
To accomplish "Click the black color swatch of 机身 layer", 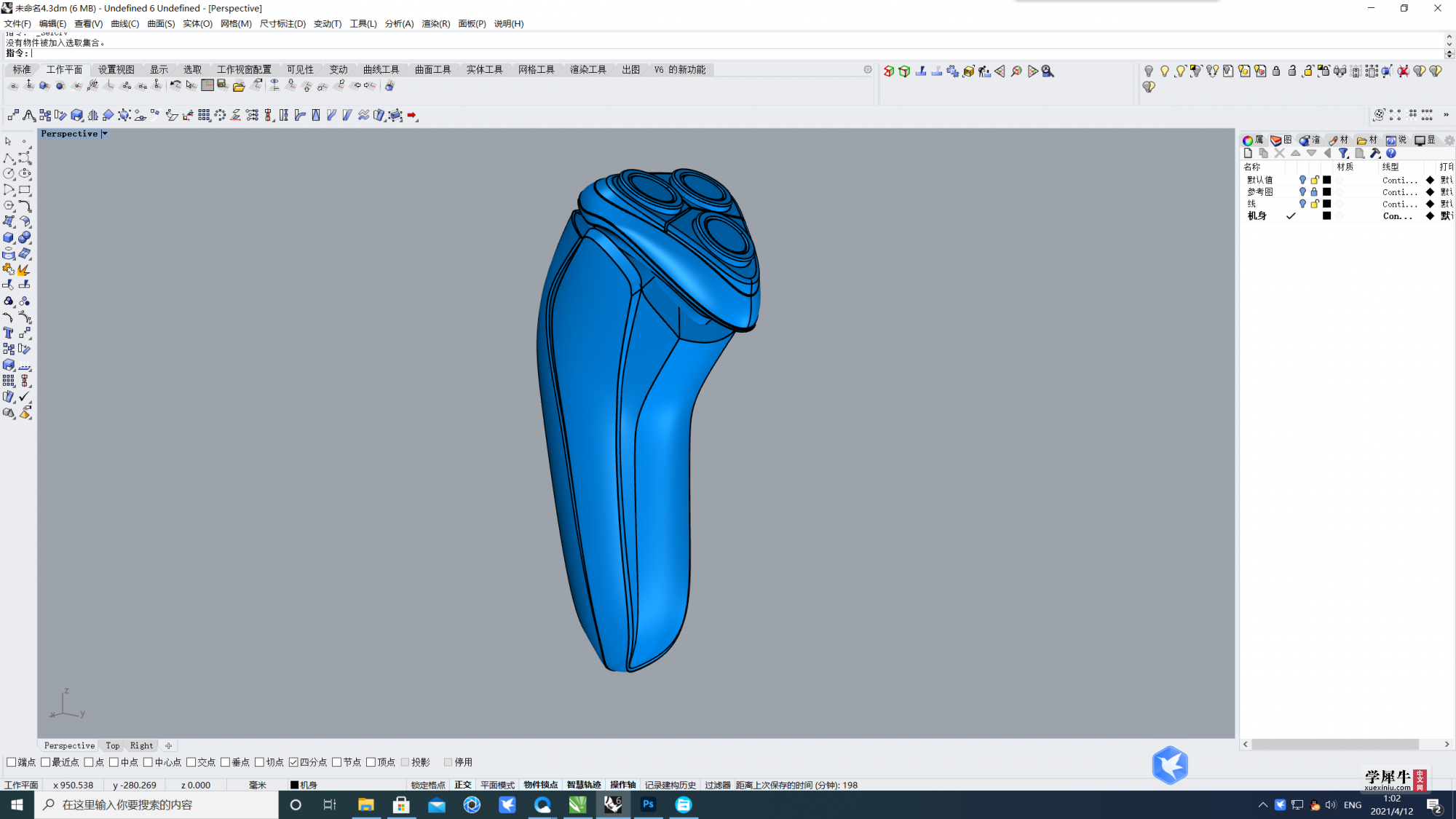I will coord(1326,216).
